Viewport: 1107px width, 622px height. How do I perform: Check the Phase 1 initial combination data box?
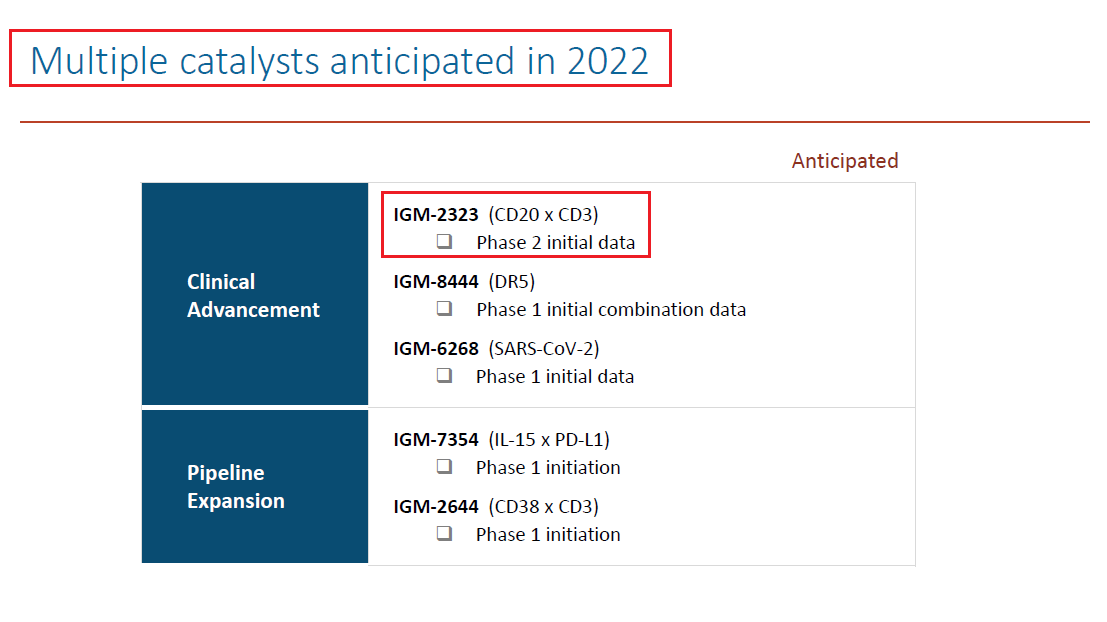tap(444, 309)
